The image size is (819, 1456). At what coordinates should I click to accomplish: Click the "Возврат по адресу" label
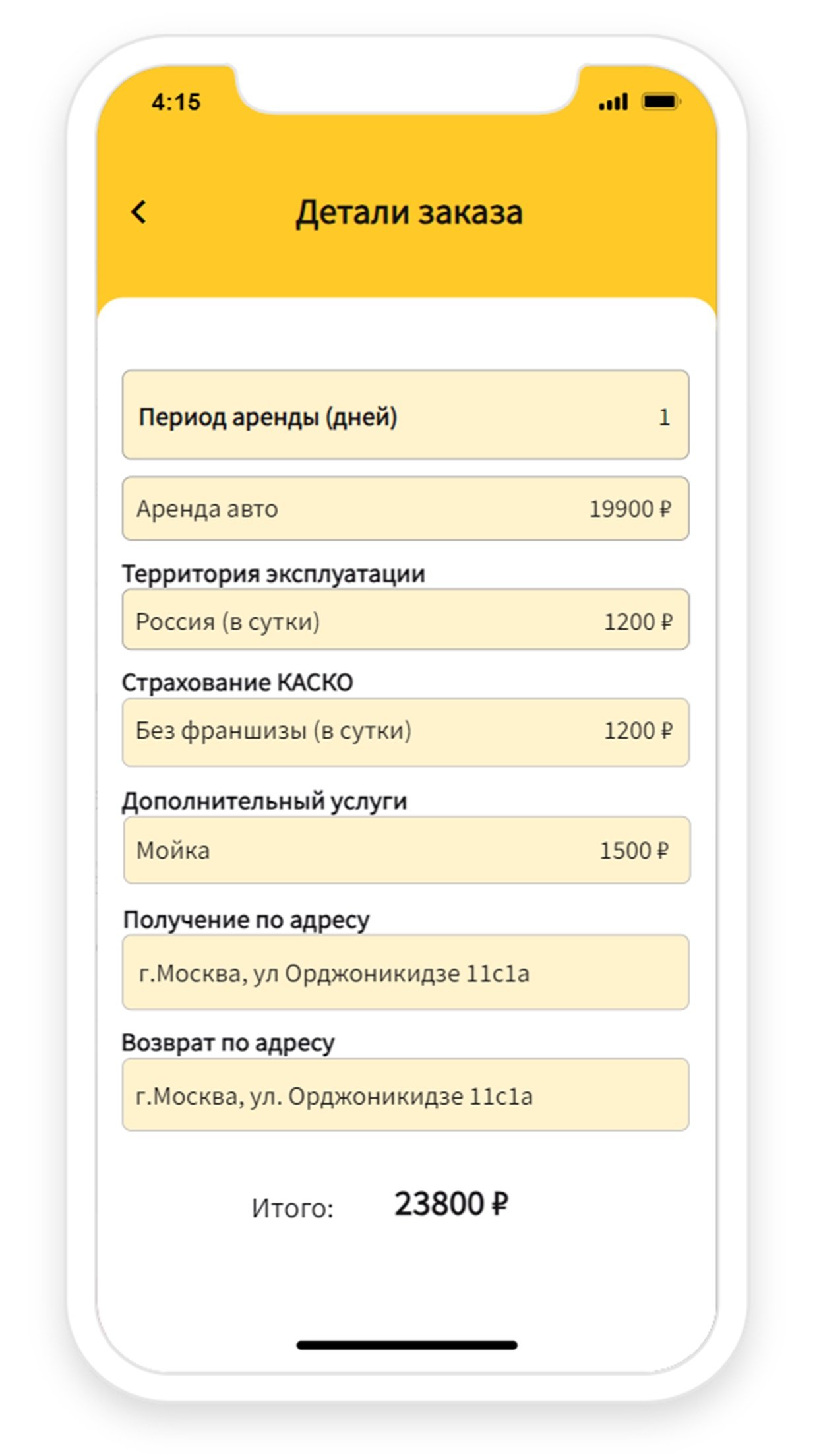(228, 1043)
